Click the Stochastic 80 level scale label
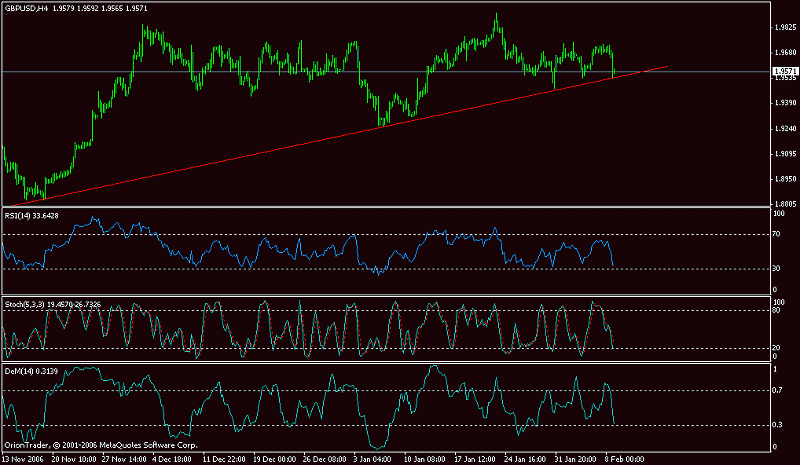This screenshot has width=800, height=465. (x=777, y=310)
